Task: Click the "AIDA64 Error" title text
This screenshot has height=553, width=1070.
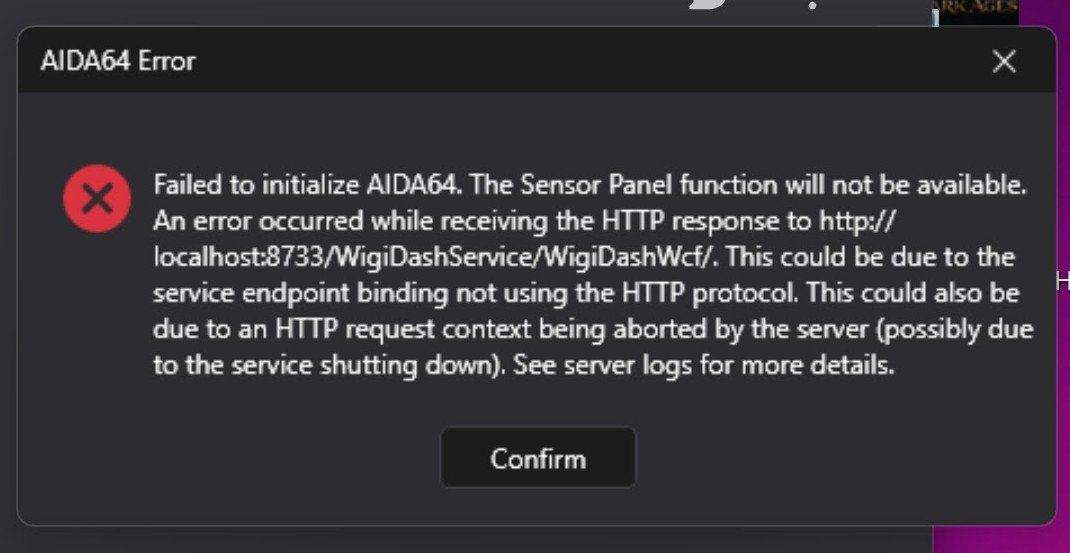Action: [118, 61]
